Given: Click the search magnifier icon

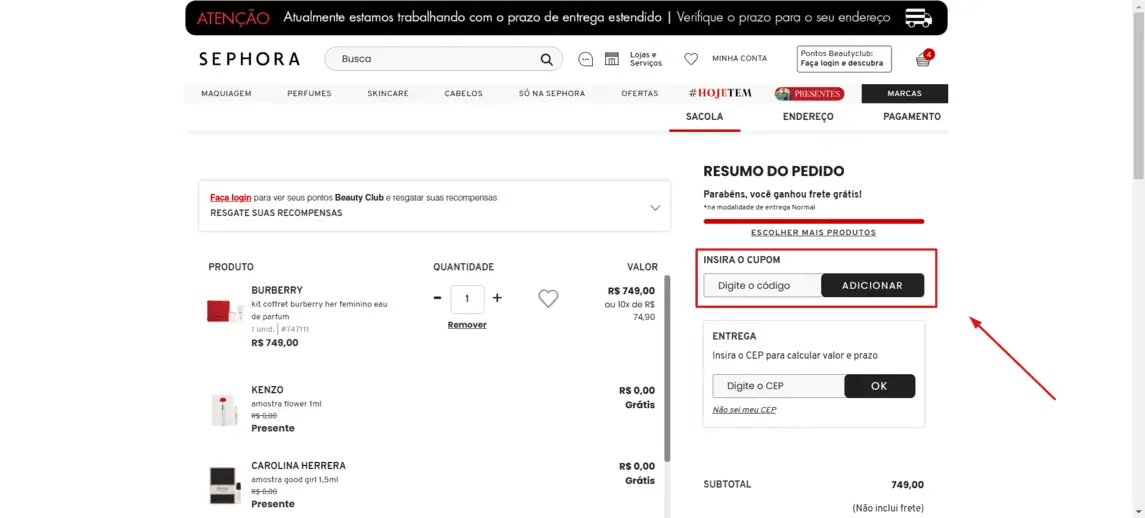Looking at the screenshot, I should [x=546, y=59].
